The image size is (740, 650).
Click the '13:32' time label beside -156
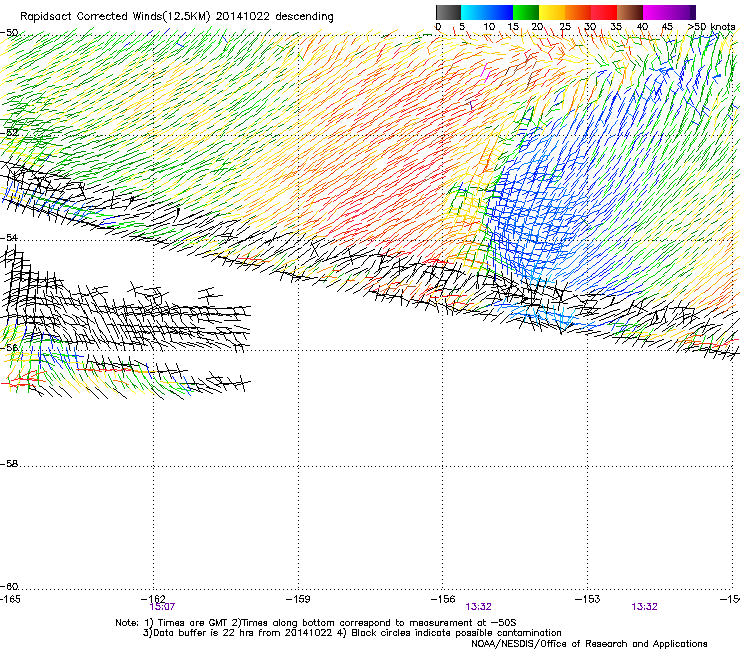coord(479,607)
